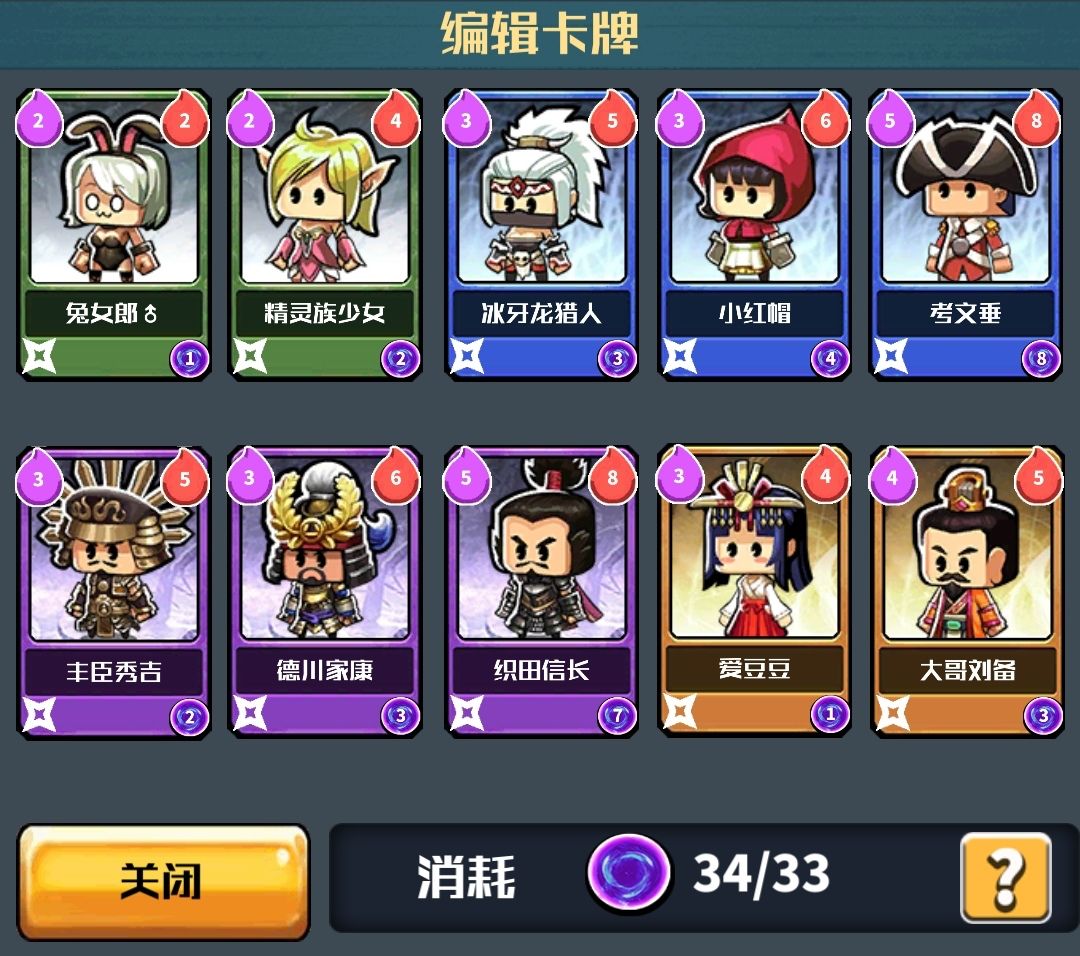
Task: Select the 冰牙龙猎人 card portrait
Action: click(x=541, y=193)
